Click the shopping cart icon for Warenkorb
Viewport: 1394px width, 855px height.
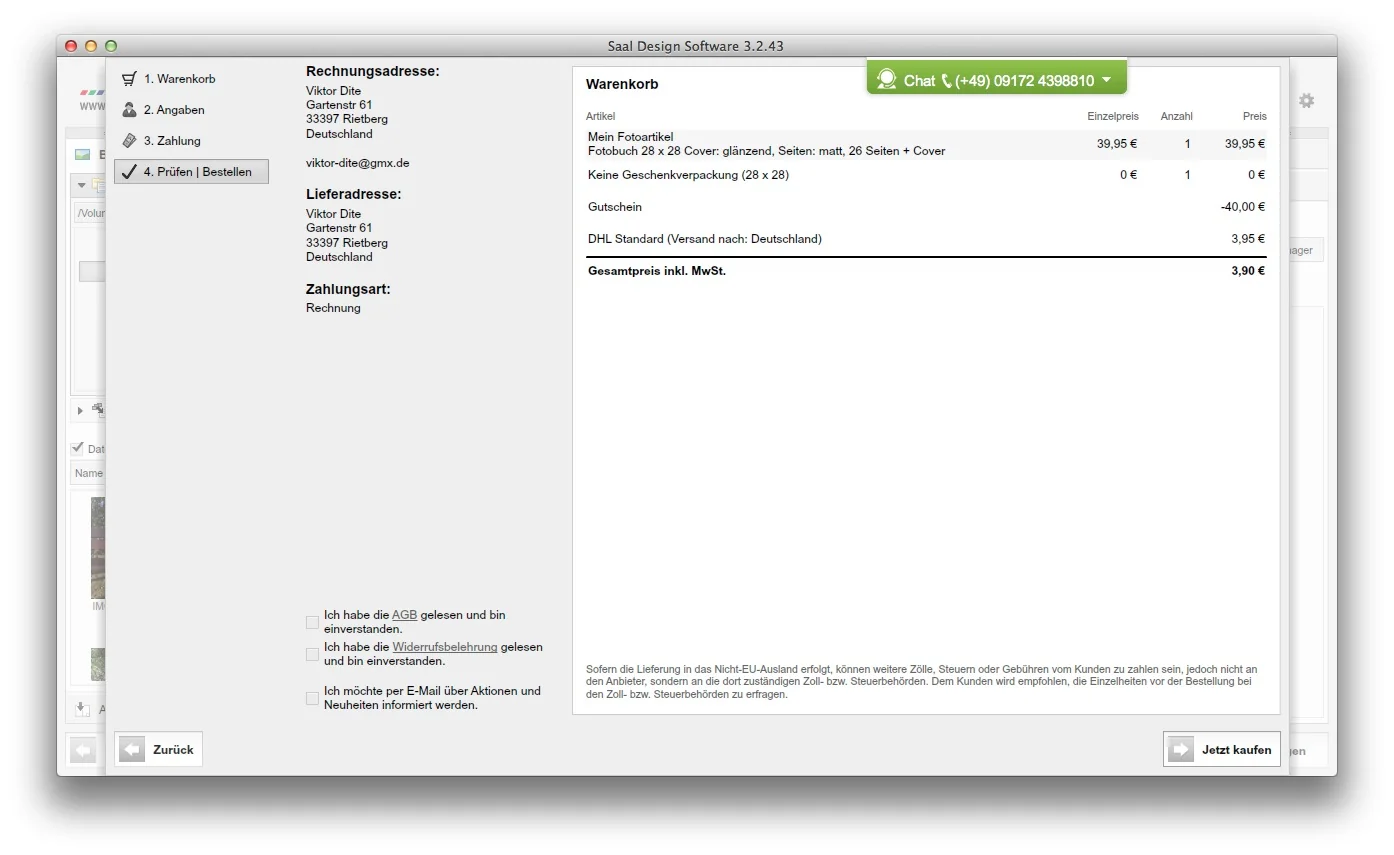129,79
